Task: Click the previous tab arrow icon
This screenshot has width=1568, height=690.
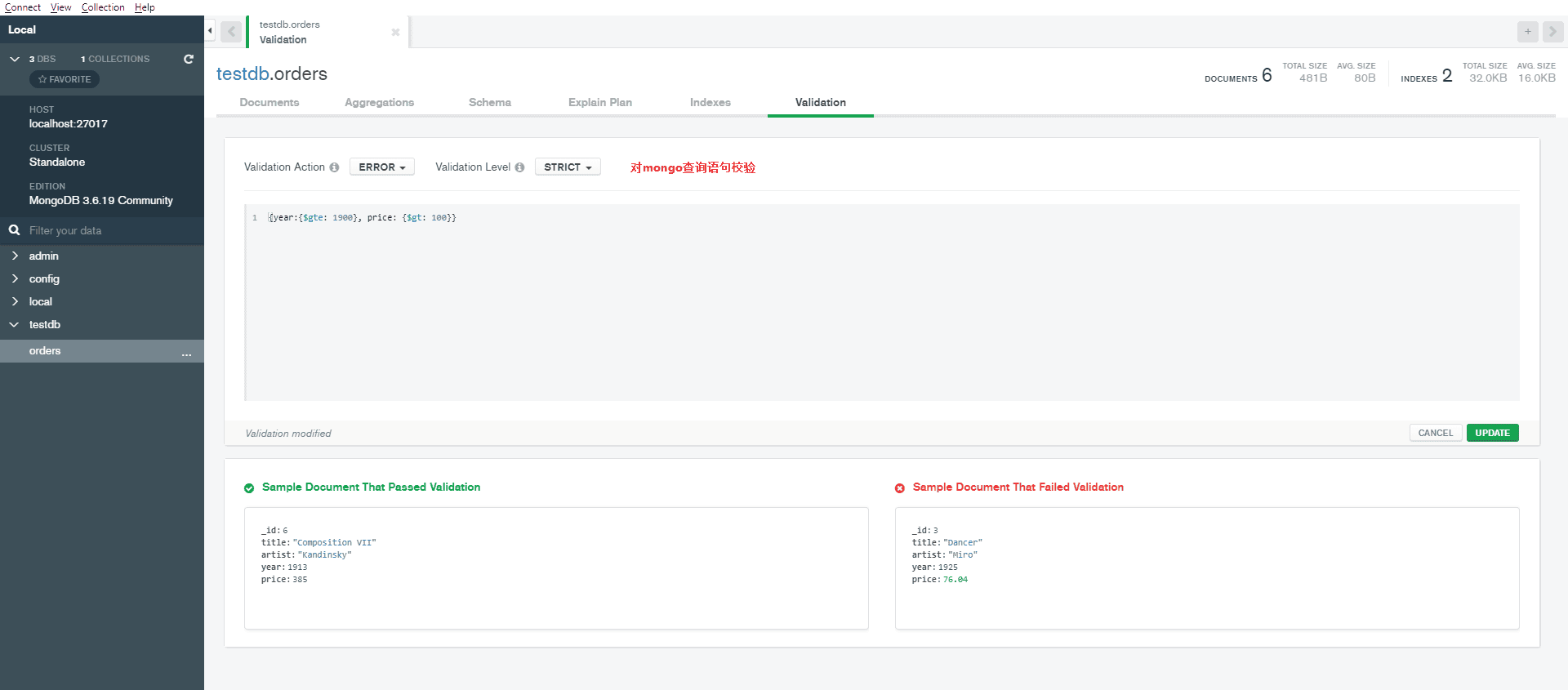Action: pos(231,32)
